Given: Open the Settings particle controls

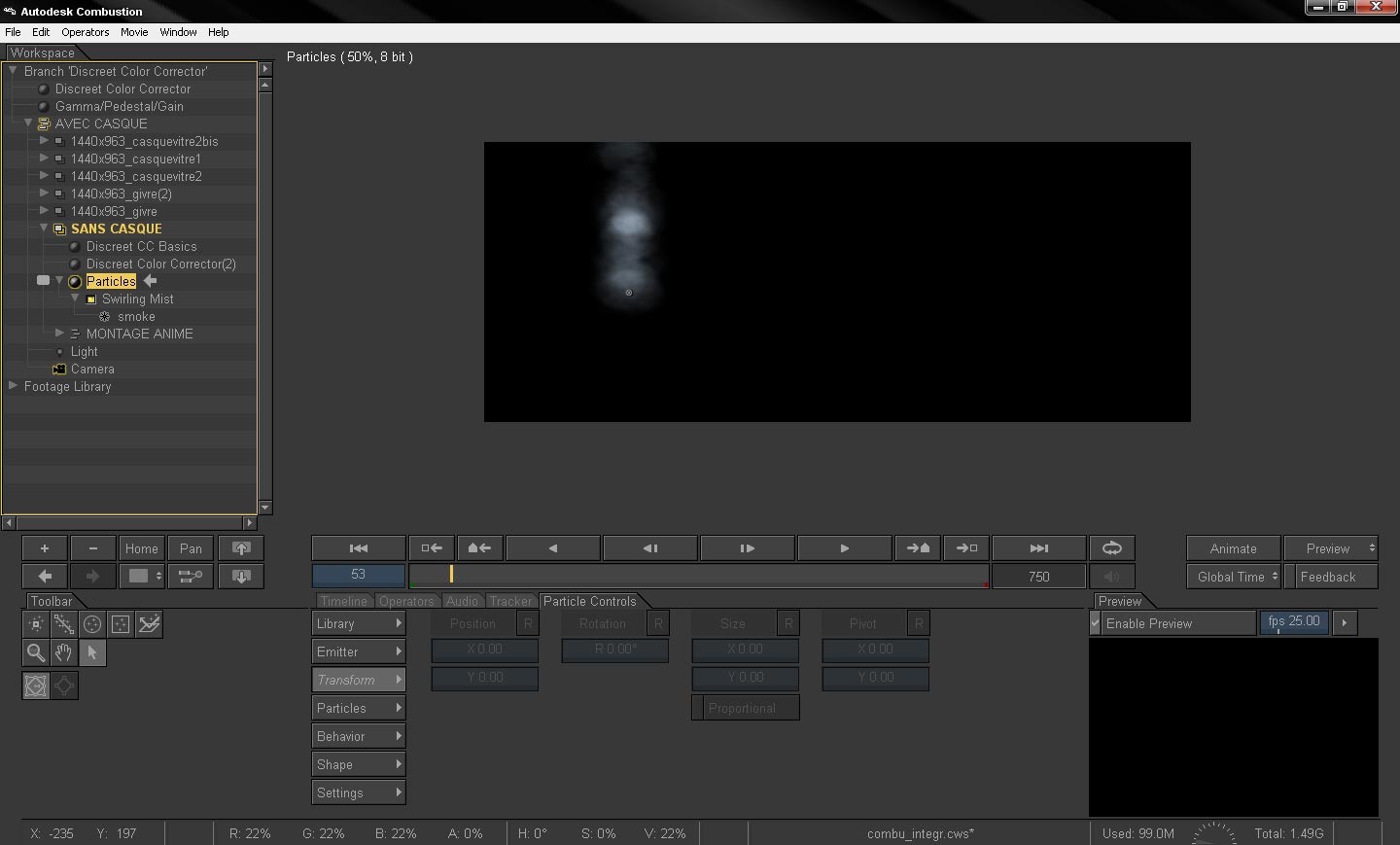Looking at the screenshot, I should coord(359,792).
